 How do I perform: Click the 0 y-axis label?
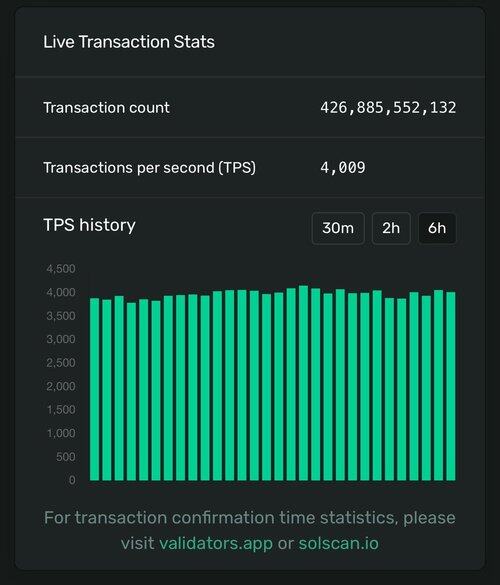[x=72, y=480]
